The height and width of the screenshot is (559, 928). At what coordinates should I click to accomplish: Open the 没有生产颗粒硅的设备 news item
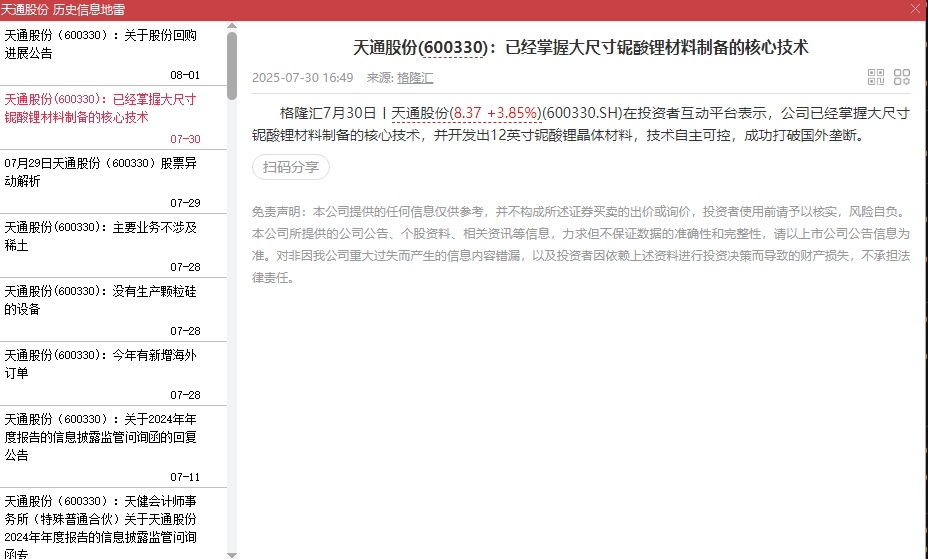[x=113, y=309]
